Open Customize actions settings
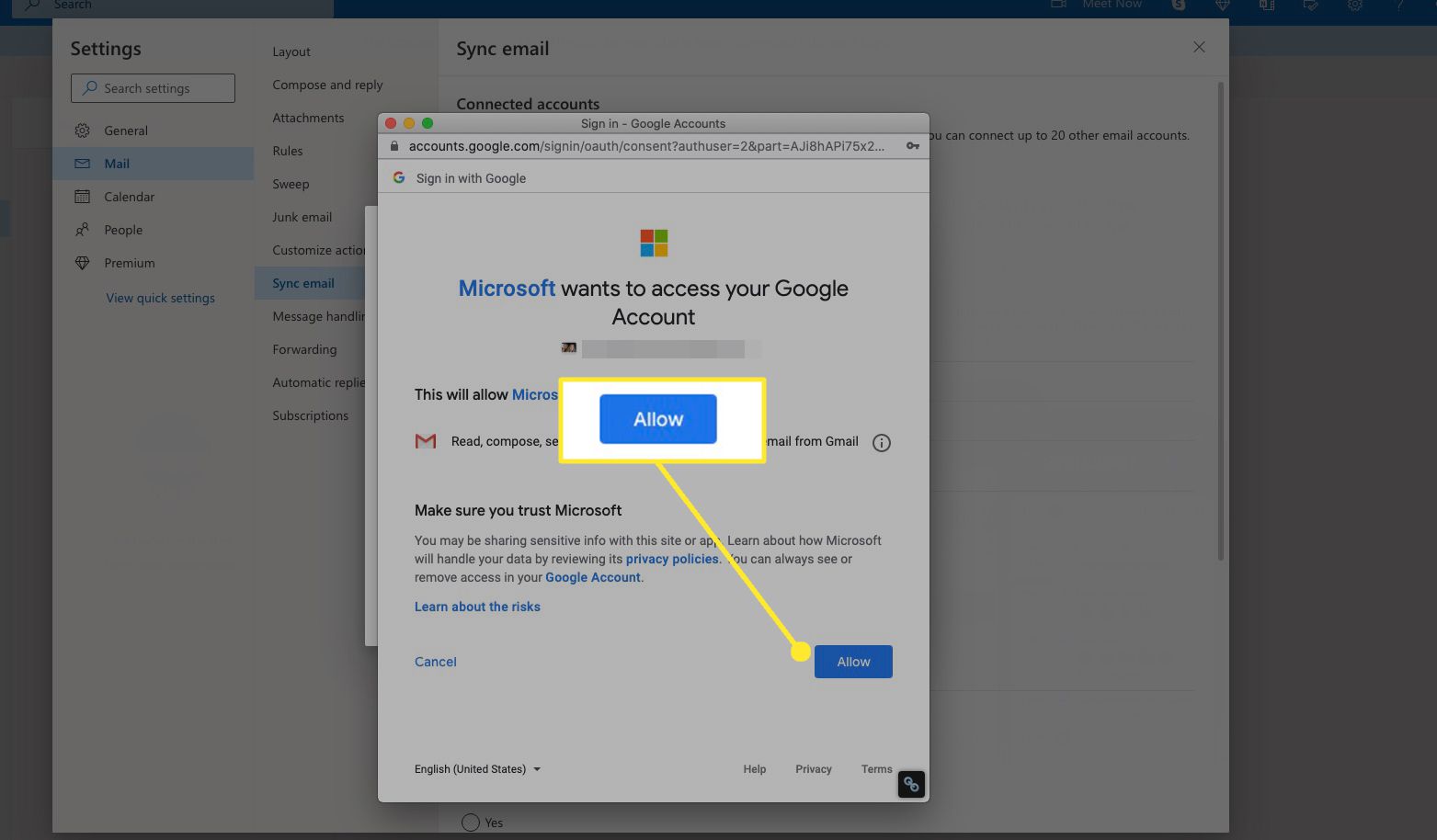Viewport: 1437px width, 840px height. (x=319, y=250)
